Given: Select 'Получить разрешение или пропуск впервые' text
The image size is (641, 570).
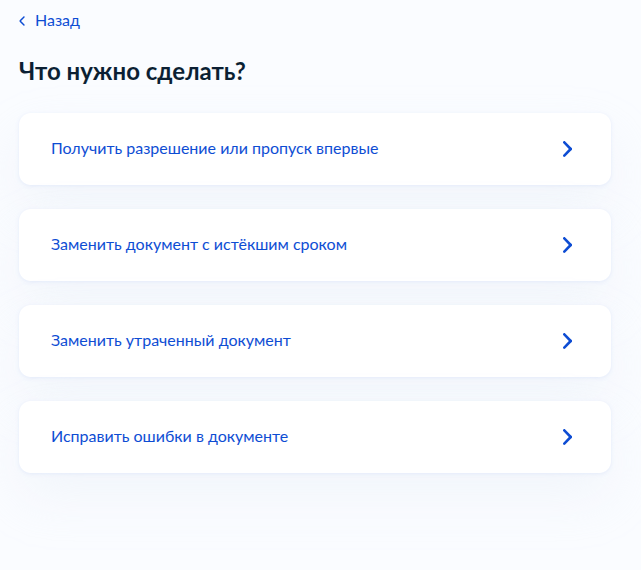Looking at the screenshot, I should [215, 149].
